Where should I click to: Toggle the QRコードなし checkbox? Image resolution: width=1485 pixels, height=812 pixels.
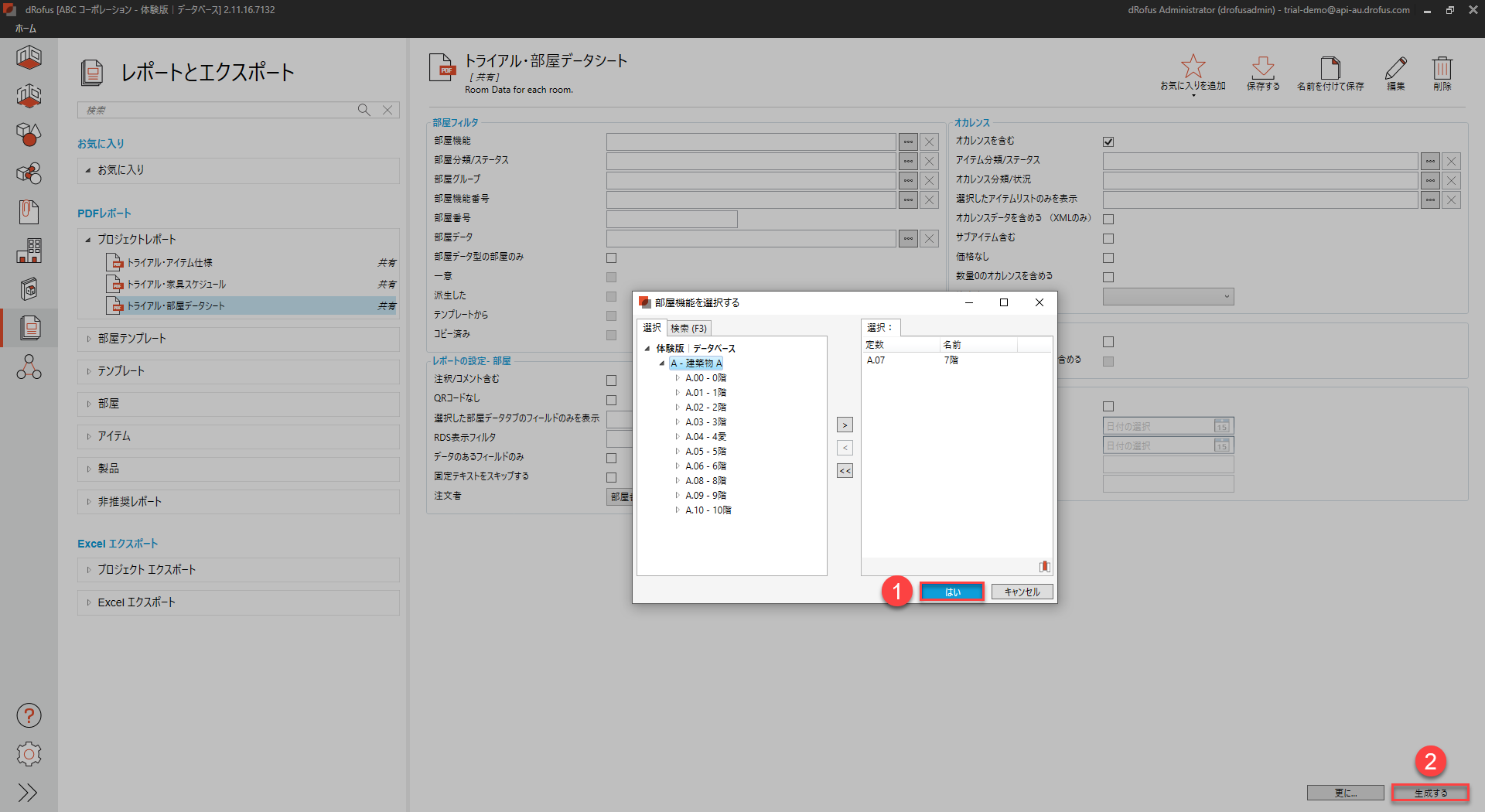611,400
